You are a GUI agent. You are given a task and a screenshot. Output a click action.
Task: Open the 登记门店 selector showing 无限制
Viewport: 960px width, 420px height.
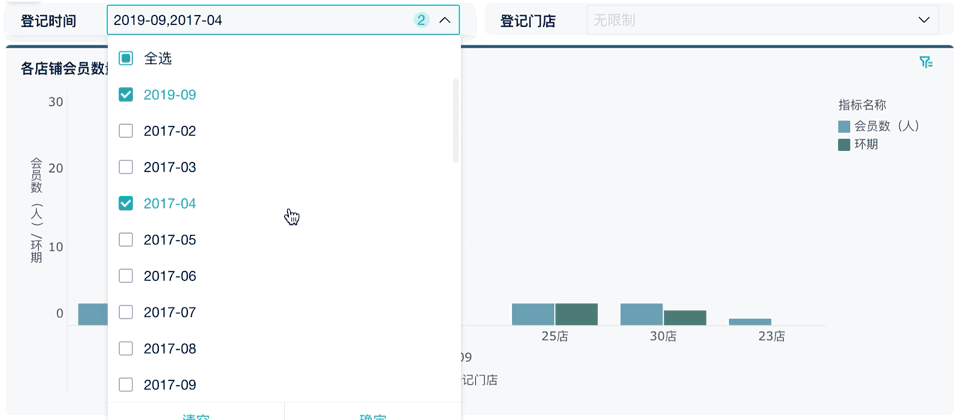tap(750, 20)
